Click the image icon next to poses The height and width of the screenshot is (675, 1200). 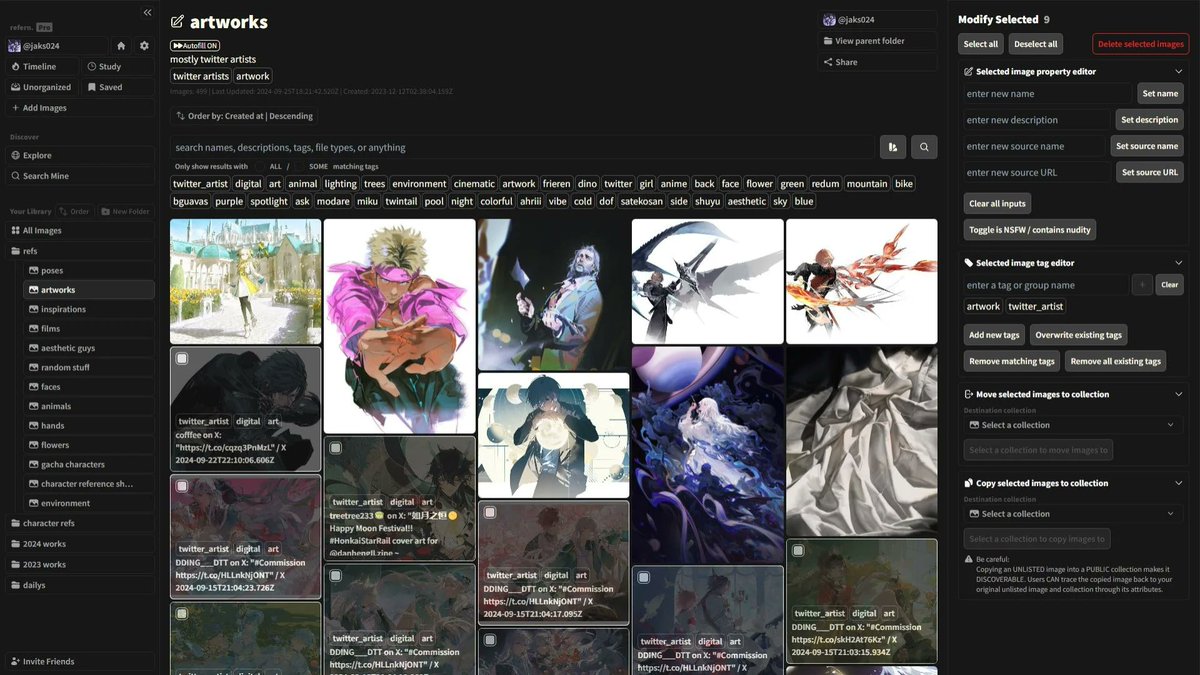click(x=33, y=270)
